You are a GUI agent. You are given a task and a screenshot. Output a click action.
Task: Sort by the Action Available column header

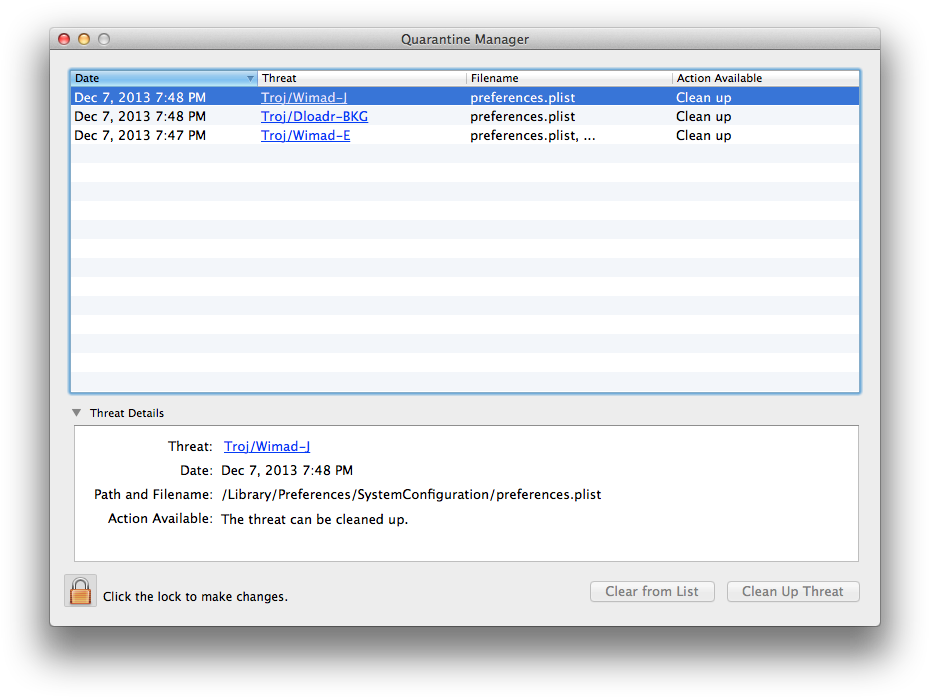(x=764, y=78)
